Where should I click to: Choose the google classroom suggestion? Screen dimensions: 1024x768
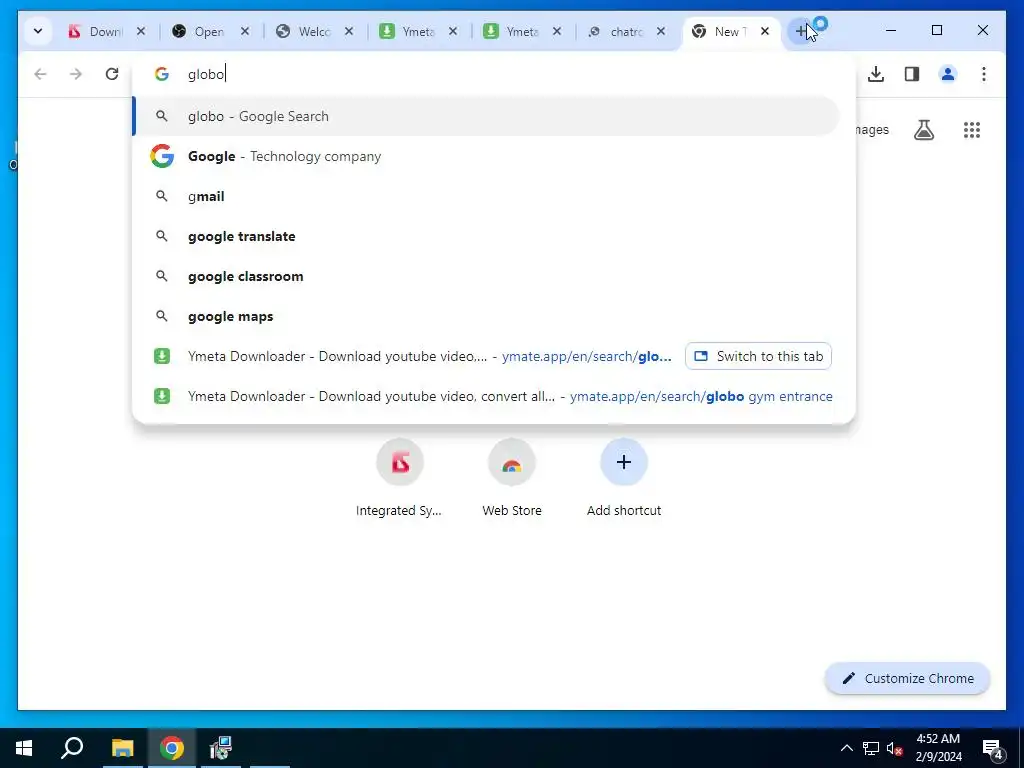[x=487, y=276]
